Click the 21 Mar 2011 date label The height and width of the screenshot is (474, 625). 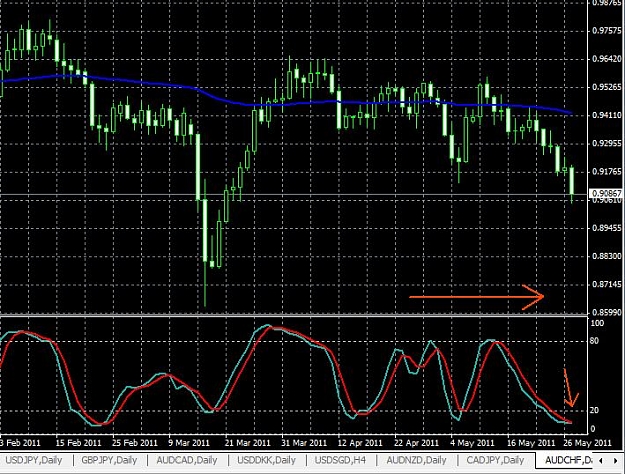click(248, 443)
